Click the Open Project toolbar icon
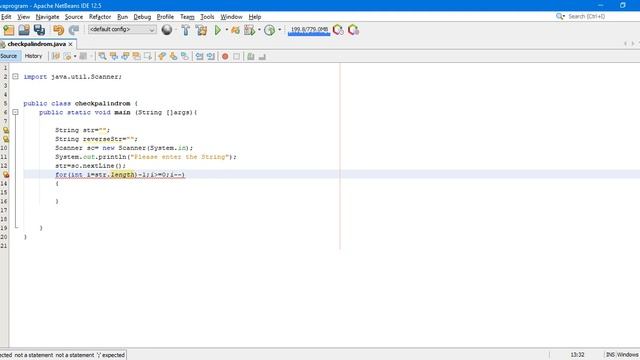640x360 pixels. tap(24, 30)
